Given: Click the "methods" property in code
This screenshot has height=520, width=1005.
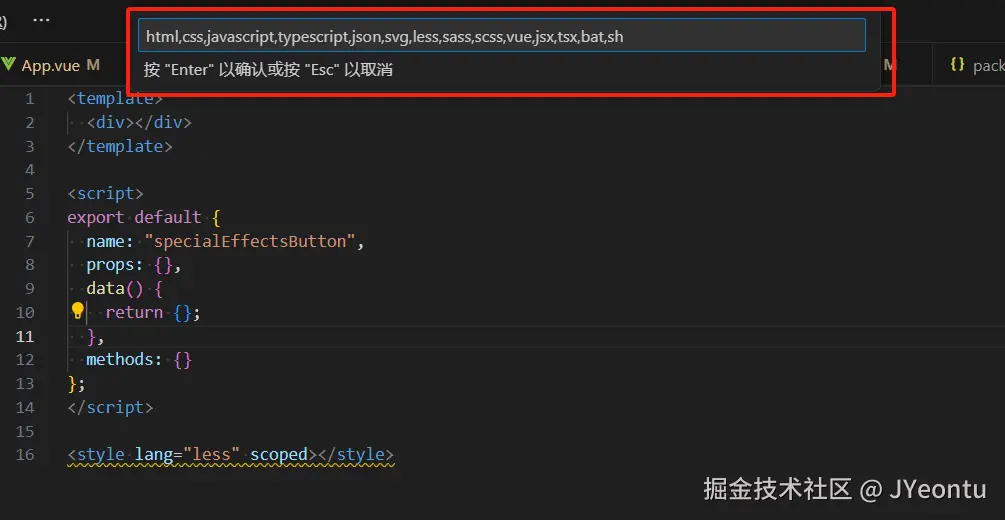Looking at the screenshot, I should coord(120,360).
